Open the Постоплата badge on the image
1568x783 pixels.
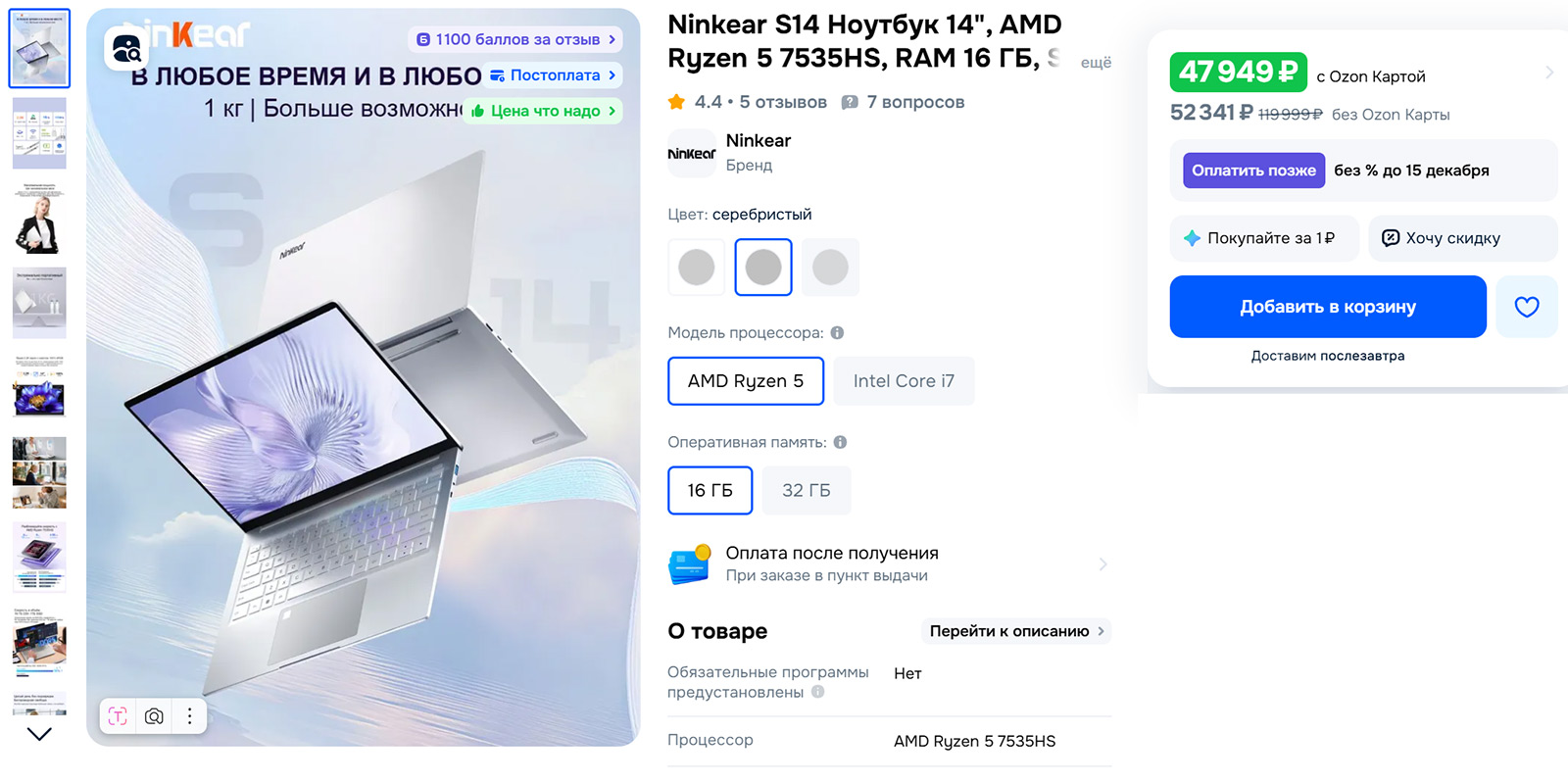click(x=553, y=75)
